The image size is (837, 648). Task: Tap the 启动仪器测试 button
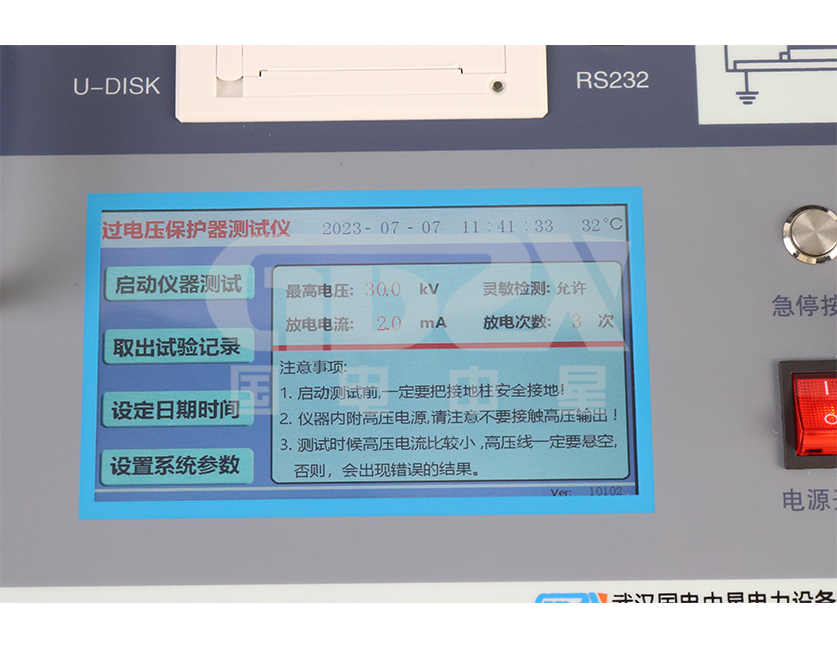point(178,284)
